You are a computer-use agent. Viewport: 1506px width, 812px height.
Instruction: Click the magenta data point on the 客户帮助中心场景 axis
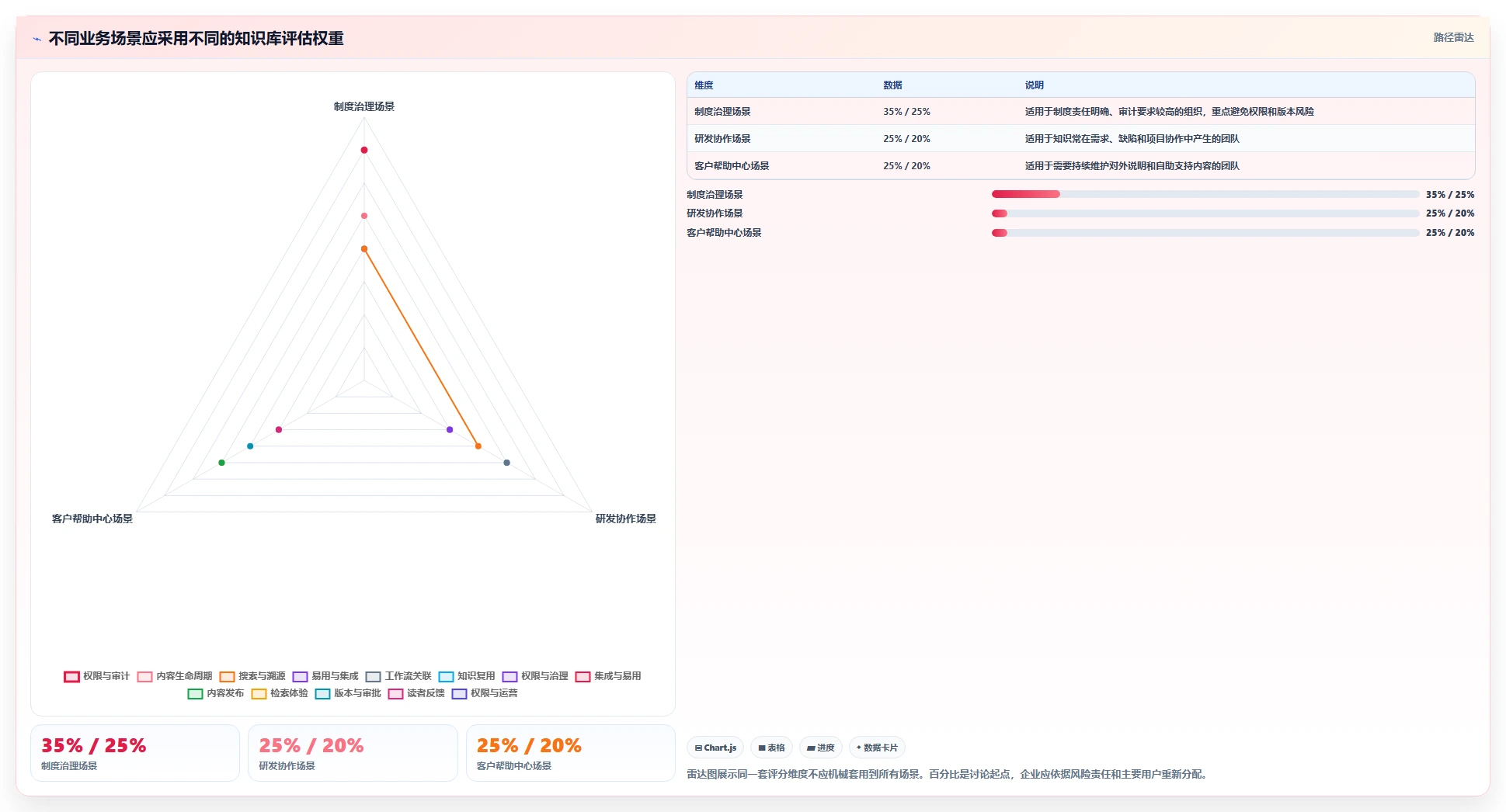tap(279, 429)
